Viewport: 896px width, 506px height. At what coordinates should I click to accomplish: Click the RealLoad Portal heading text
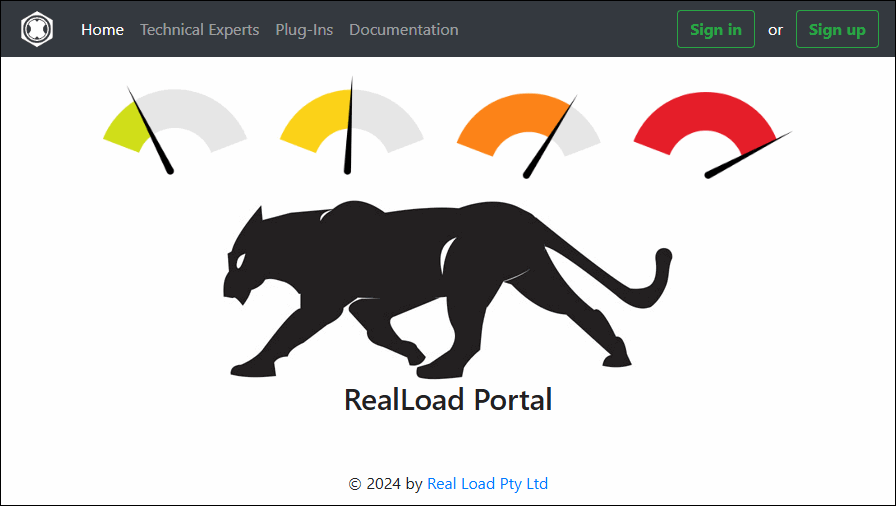[448, 400]
